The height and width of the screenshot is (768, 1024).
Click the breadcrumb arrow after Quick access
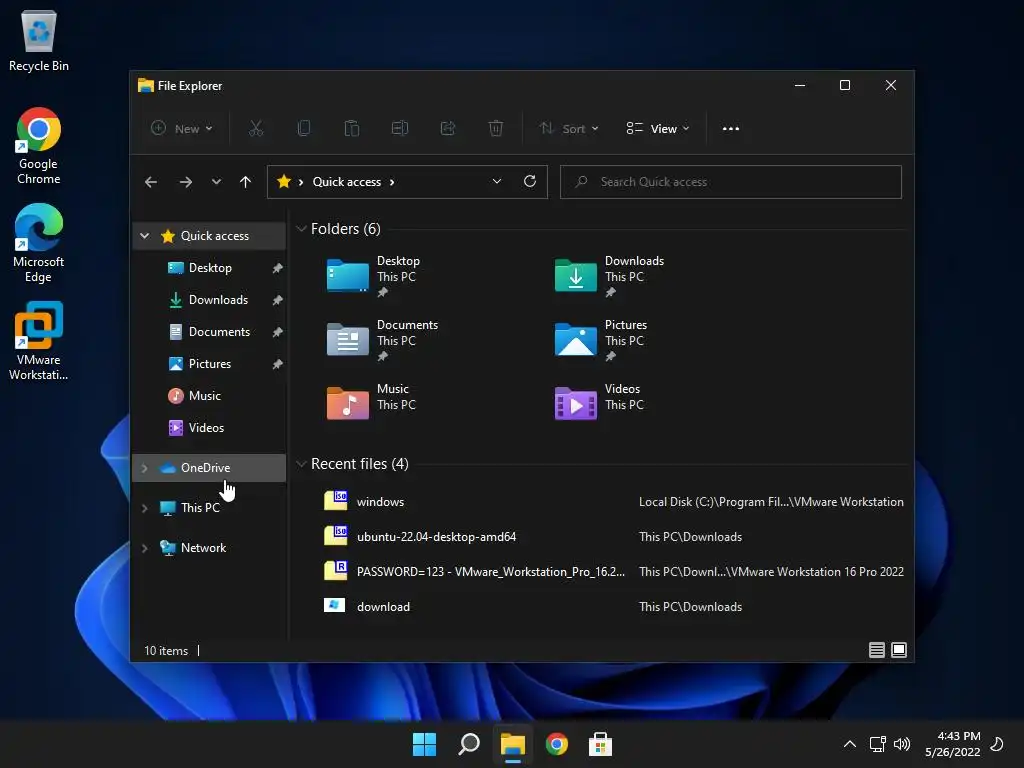[392, 182]
